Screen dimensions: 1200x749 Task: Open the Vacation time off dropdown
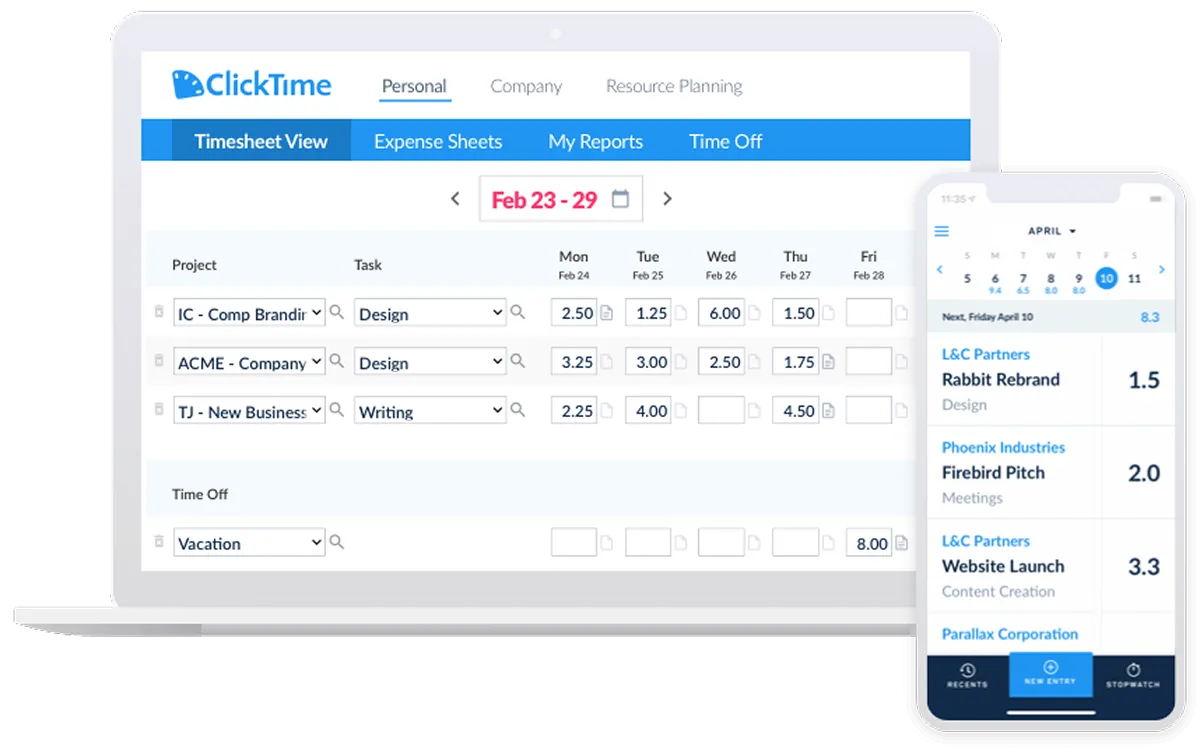tap(249, 543)
